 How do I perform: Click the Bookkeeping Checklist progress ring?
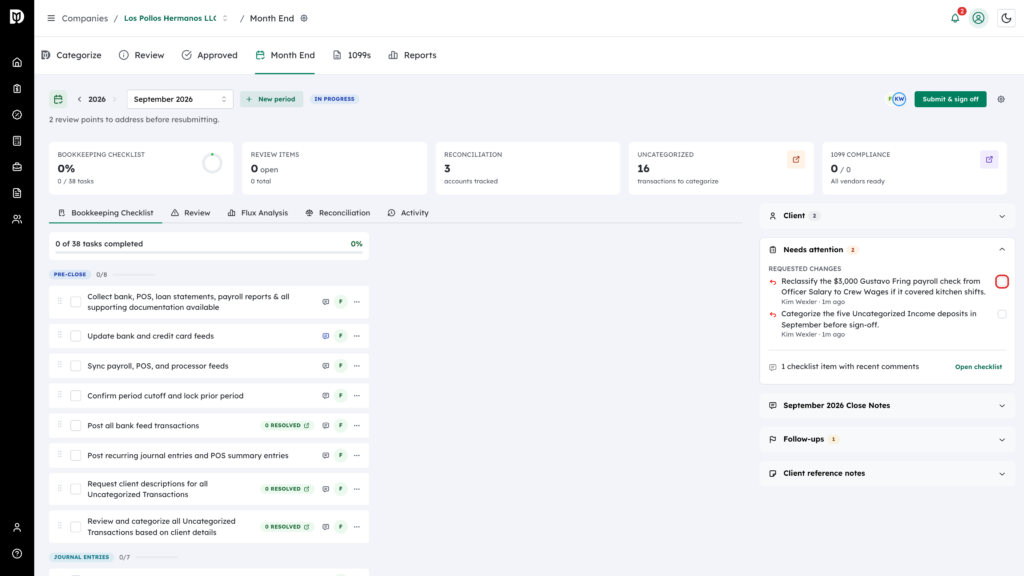pyautogui.click(x=212, y=163)
